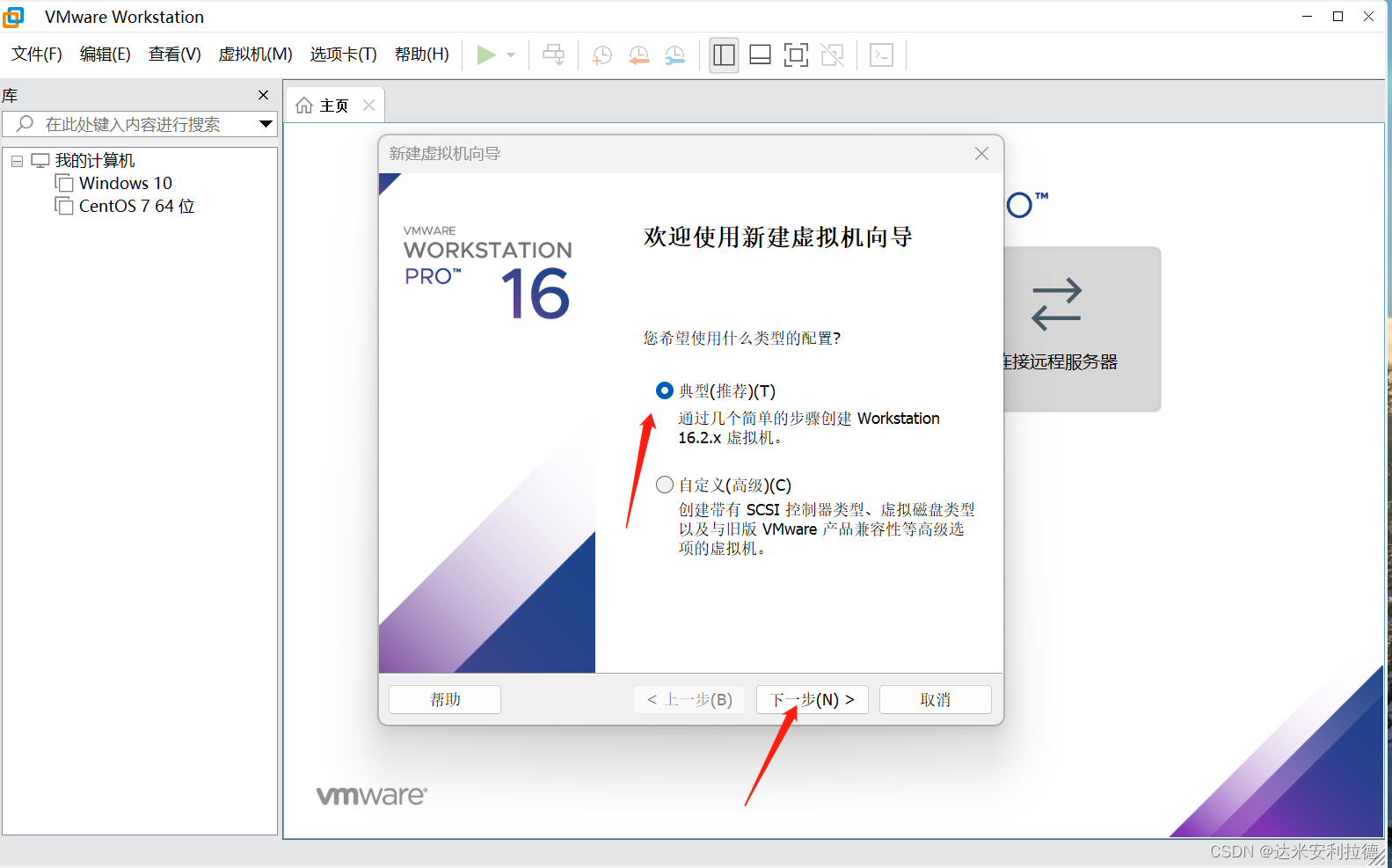Image resolution: width=1392 pixels, height=868 pixels.
Task: Open the 查看(V) menu
Action: point(175,55)
